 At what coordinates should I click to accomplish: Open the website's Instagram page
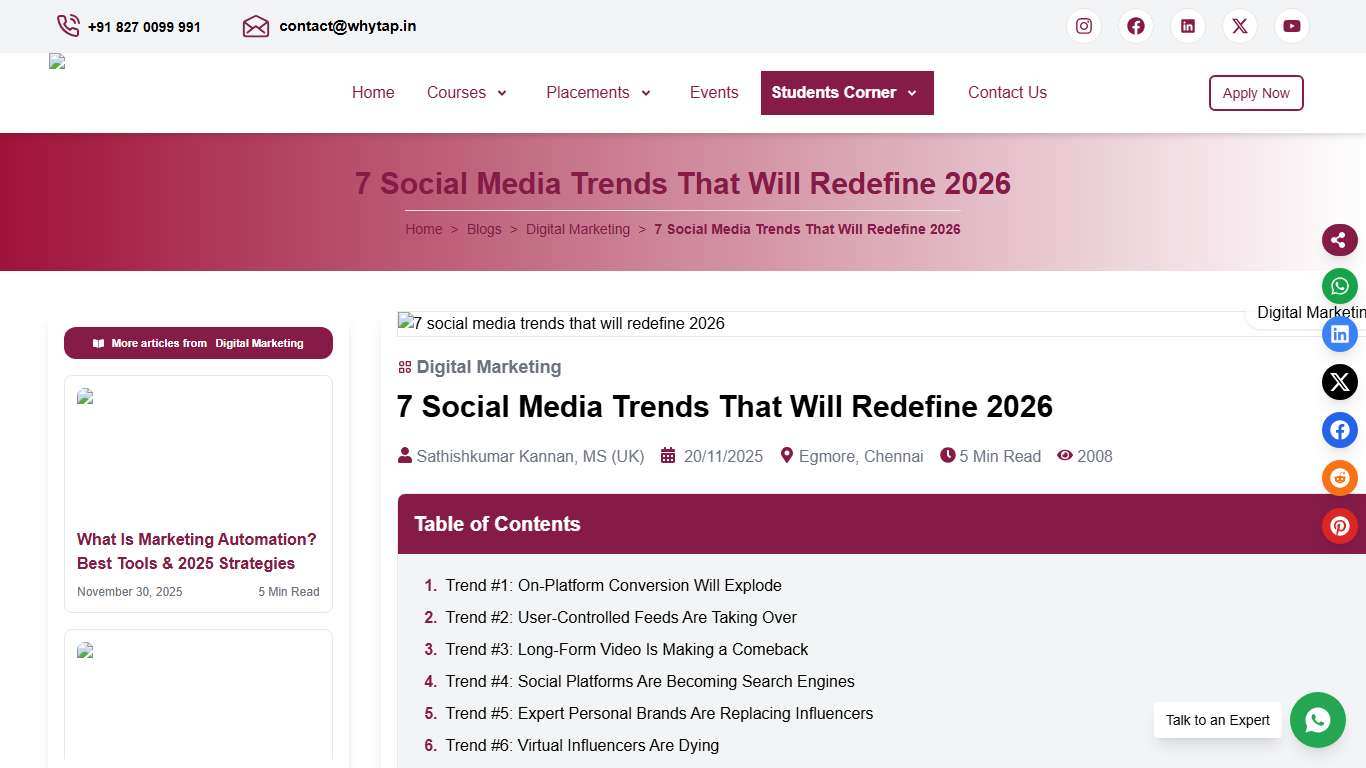pos(1084,26)
